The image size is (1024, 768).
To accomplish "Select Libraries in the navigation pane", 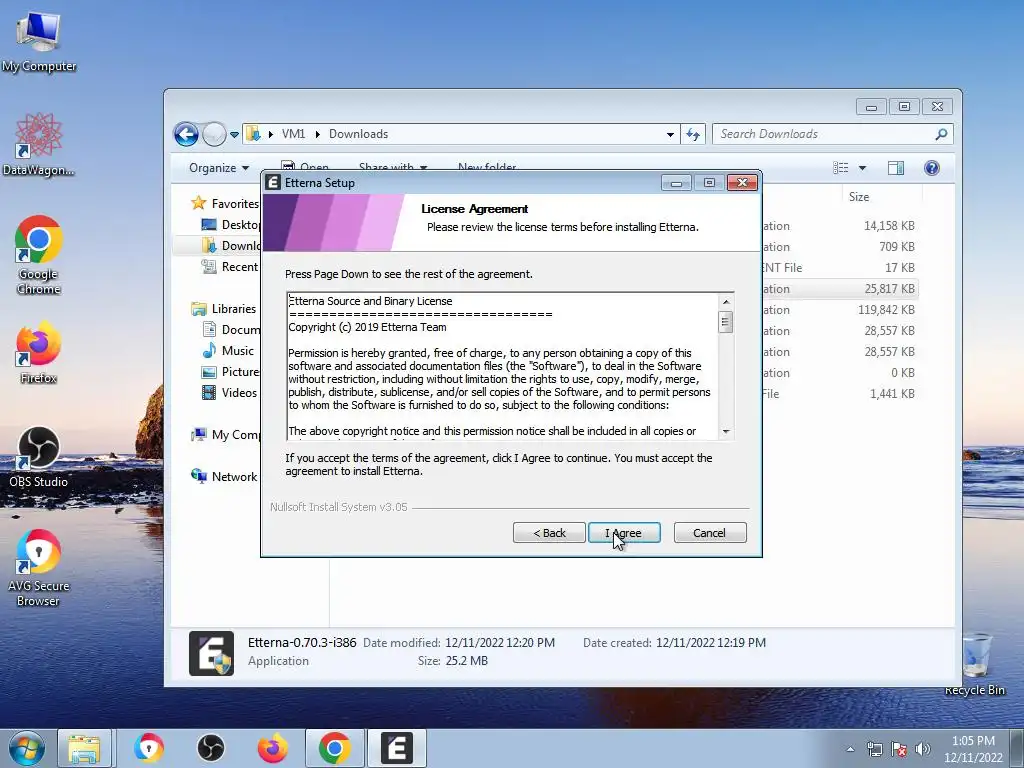I will point(224,309).
